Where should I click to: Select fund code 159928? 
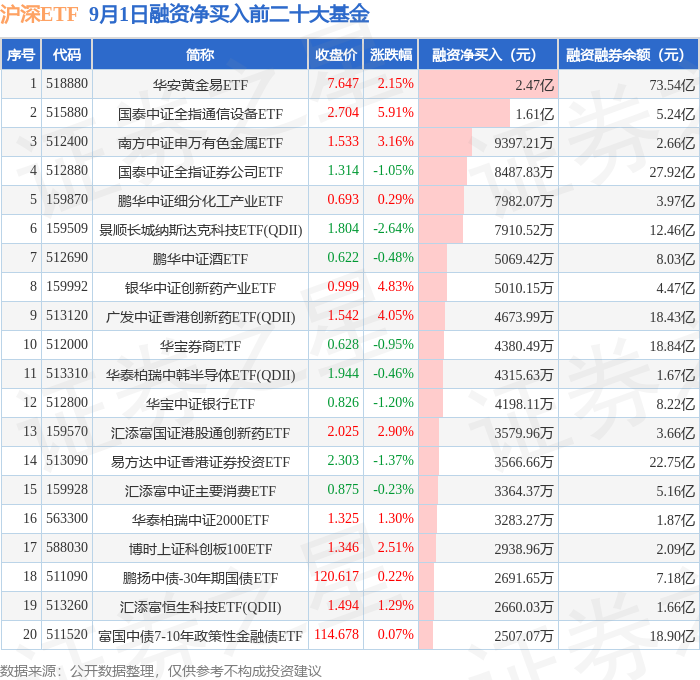pos(67,490)
